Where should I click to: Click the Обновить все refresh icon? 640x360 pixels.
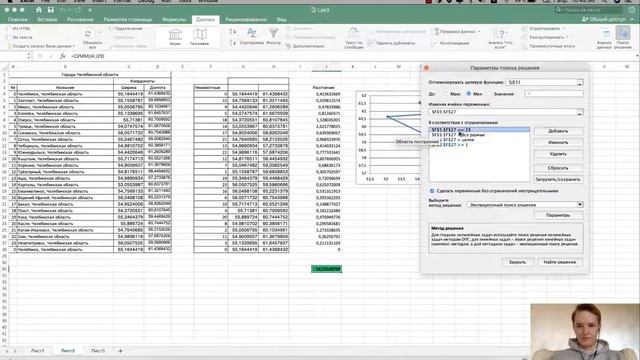pos(88,34)
